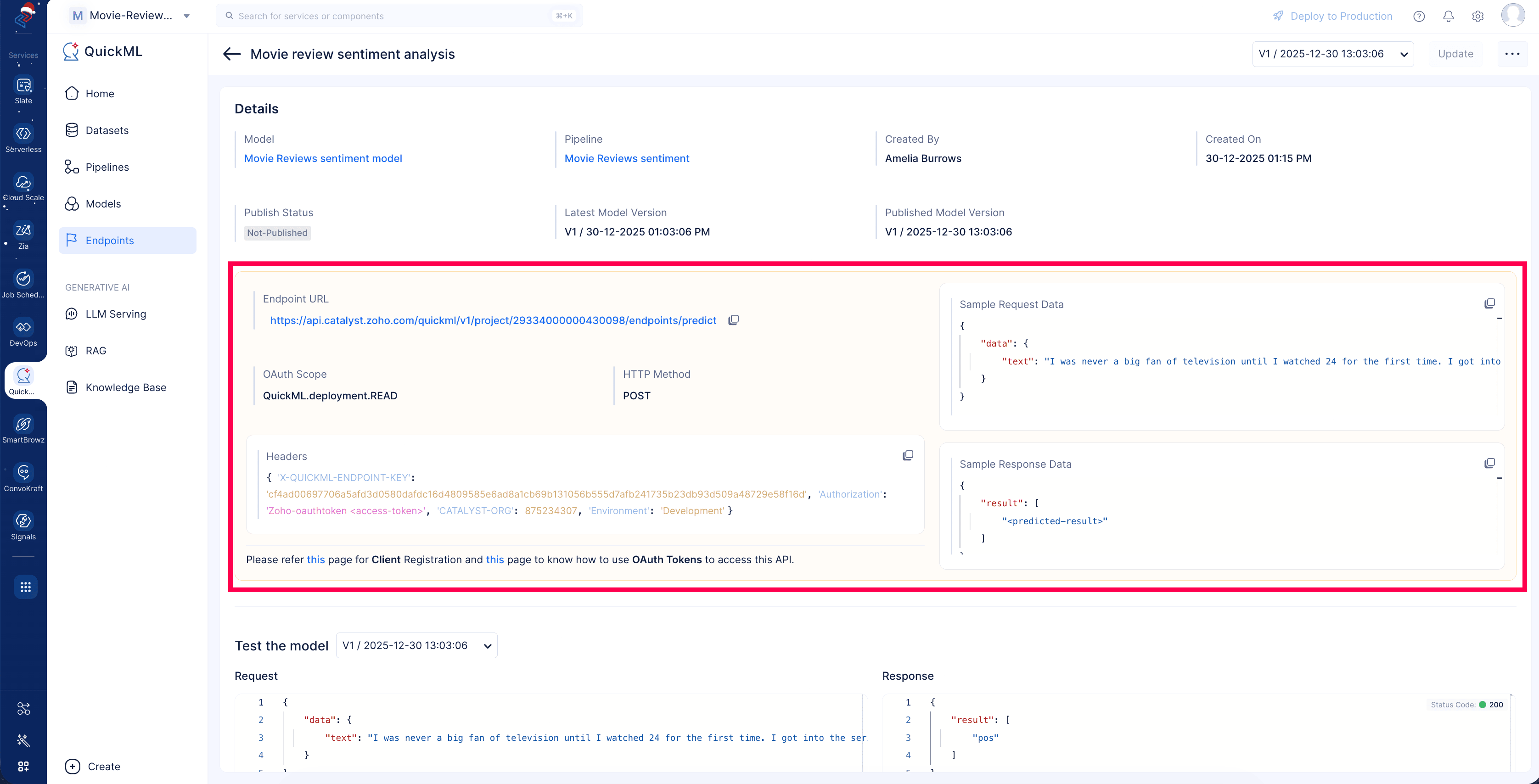The width and height of the screenshot is (1539, 784).
Task: Click the Created On date 30-12-2025 01:15 PM
Action: point(1258,158)
